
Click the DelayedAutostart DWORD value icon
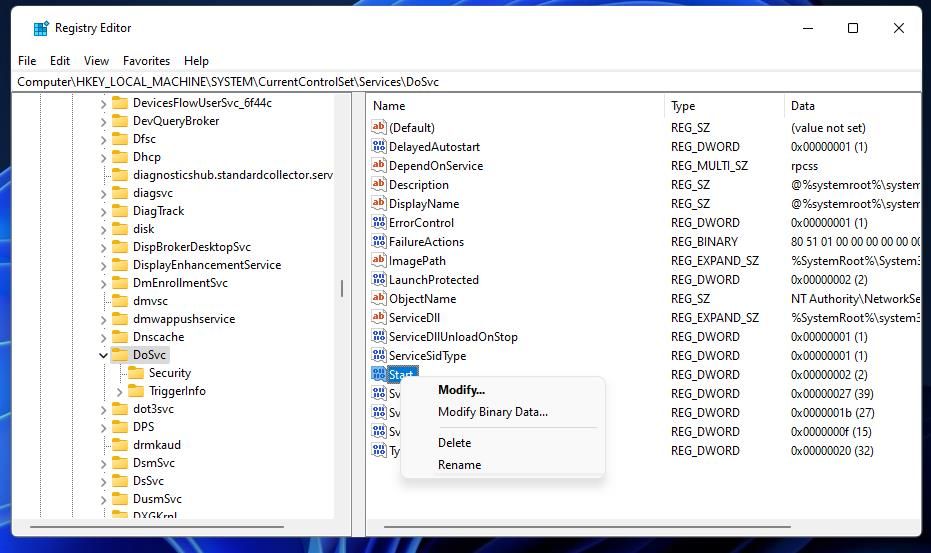click(378, 146)
